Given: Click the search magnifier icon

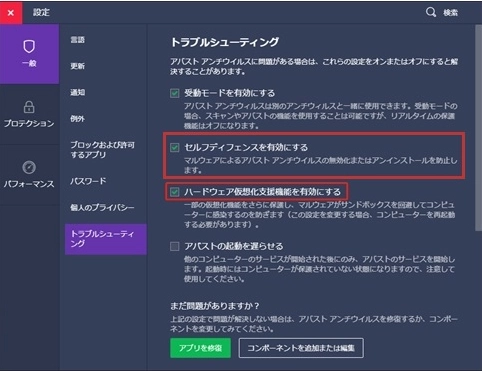Looking at the screenshot, I should (x=431, y=12).
